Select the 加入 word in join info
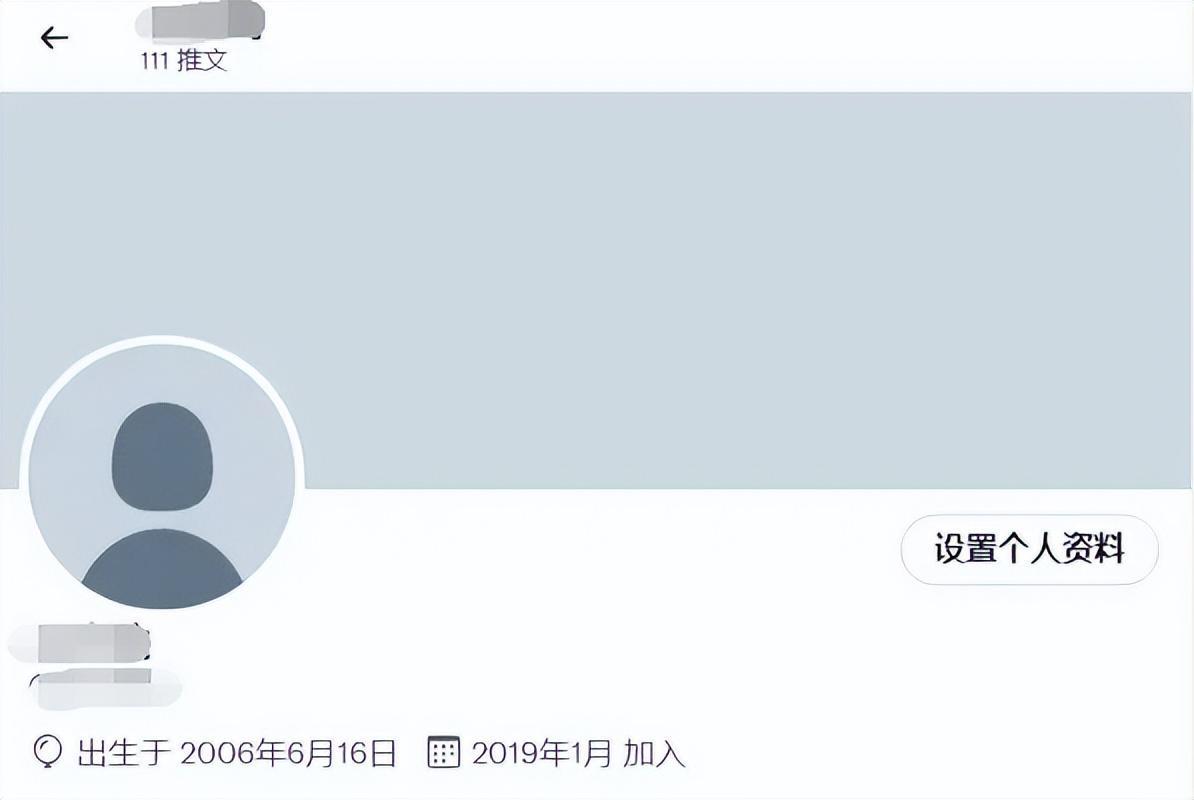Image resolution: width=1194 pixels, height=800 pixels. point(654,753)
